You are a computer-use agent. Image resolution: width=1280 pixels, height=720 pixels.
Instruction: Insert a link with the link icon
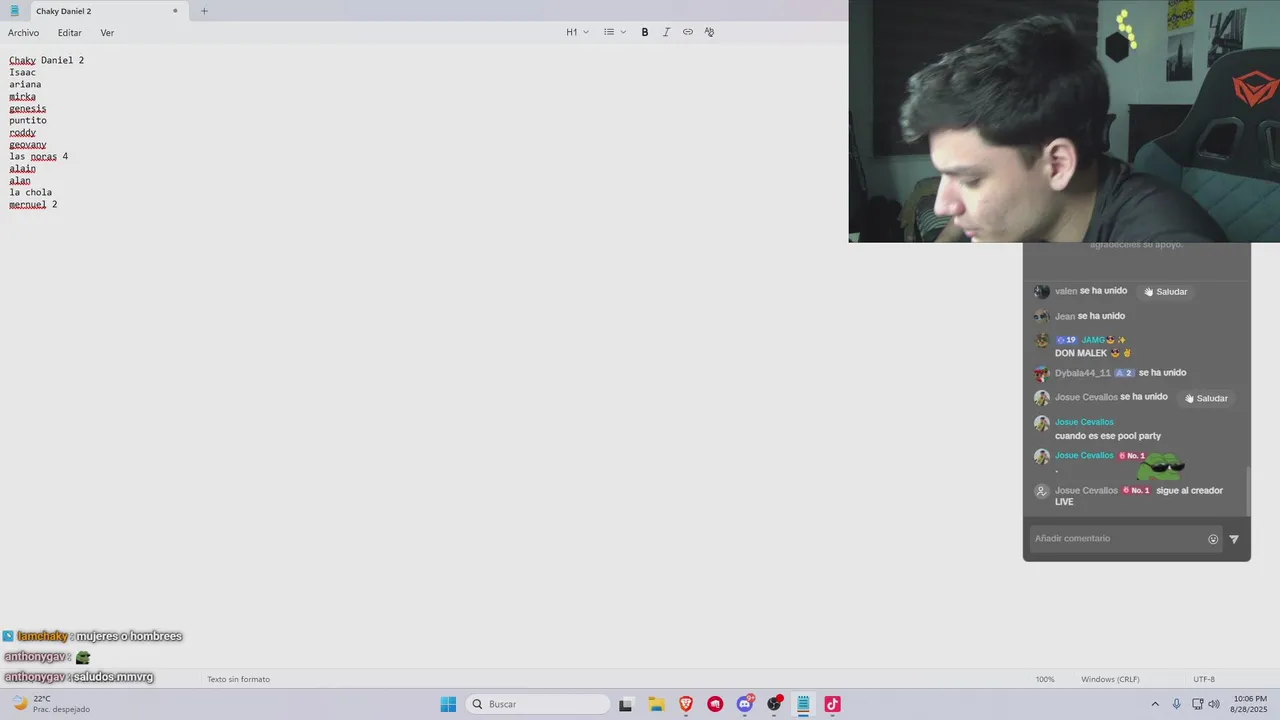point(688,32)
